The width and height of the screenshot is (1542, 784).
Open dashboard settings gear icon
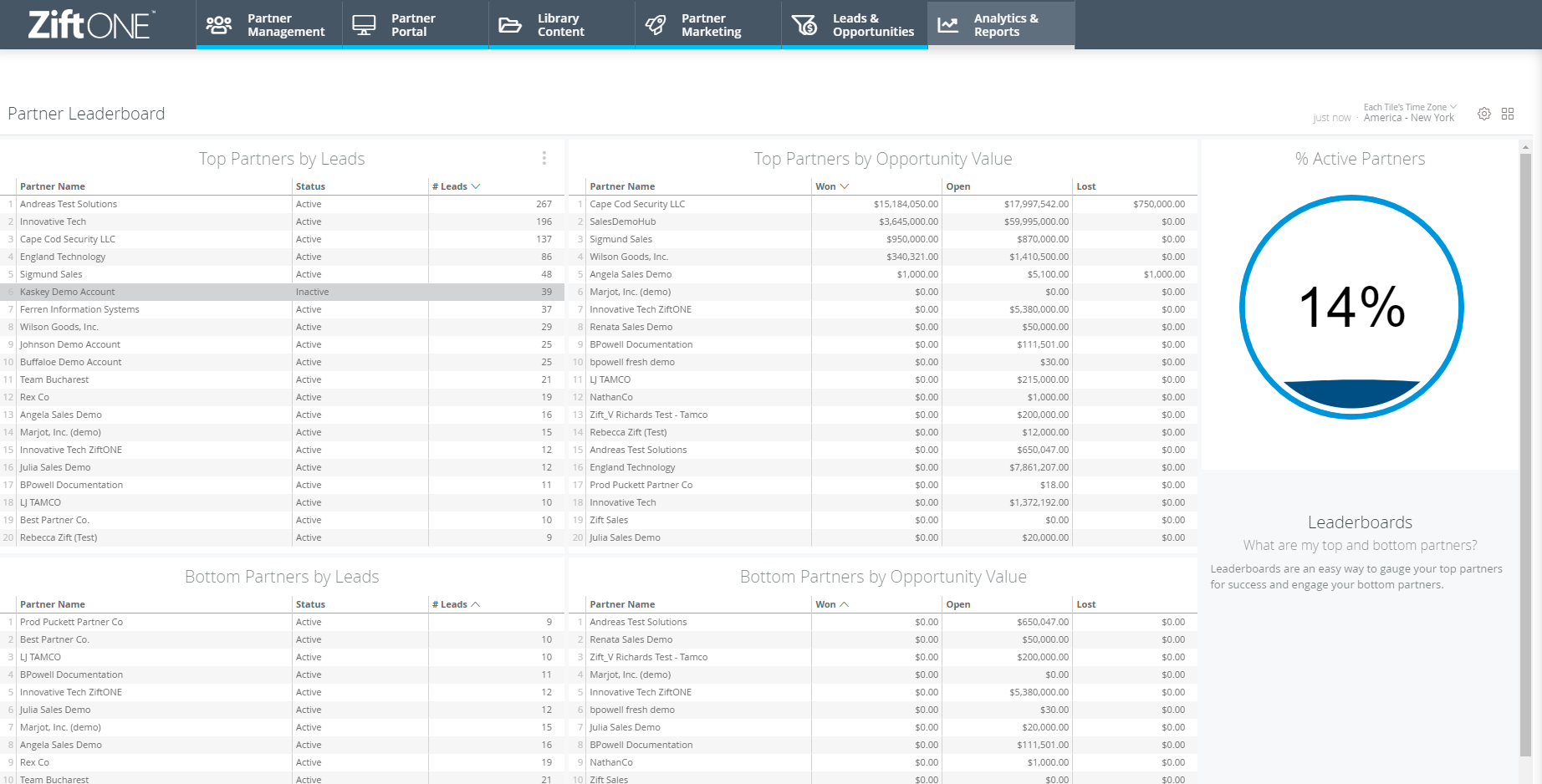[x=1484, y=114]
